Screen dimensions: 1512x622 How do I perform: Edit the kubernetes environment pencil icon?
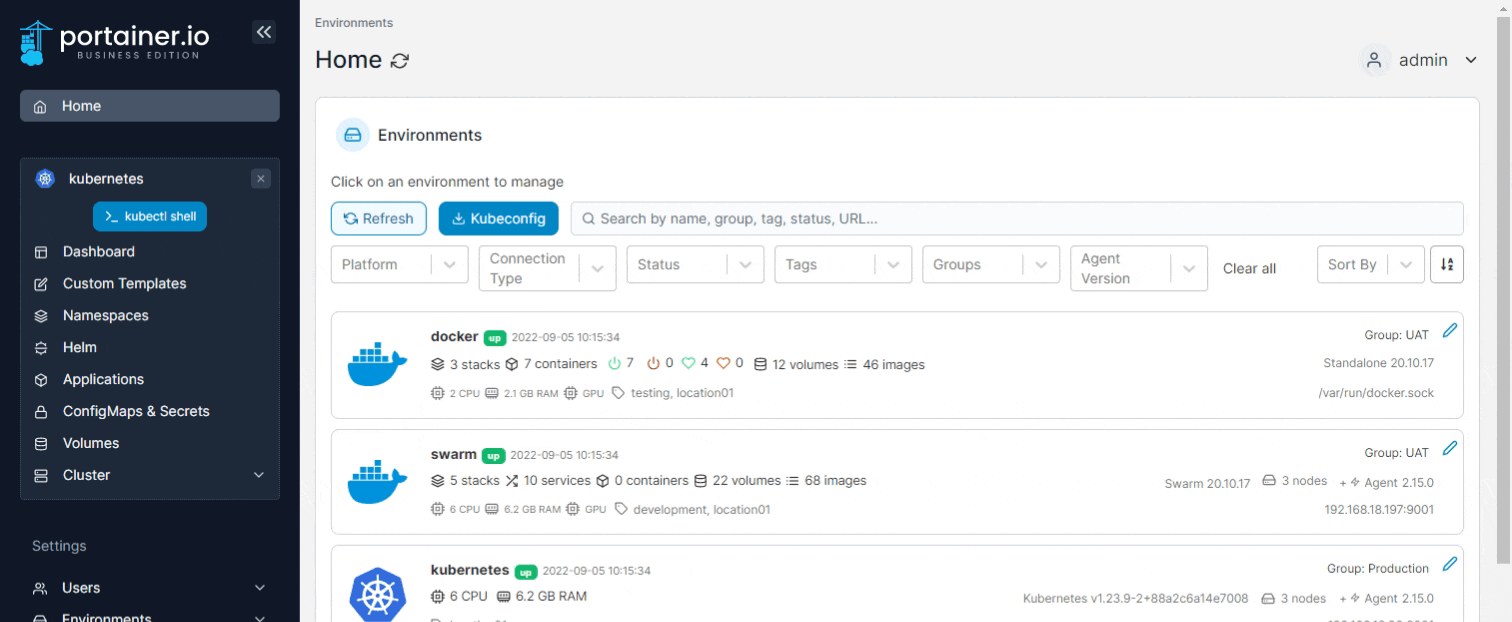pyautogui.click(x=1450, y=564)
